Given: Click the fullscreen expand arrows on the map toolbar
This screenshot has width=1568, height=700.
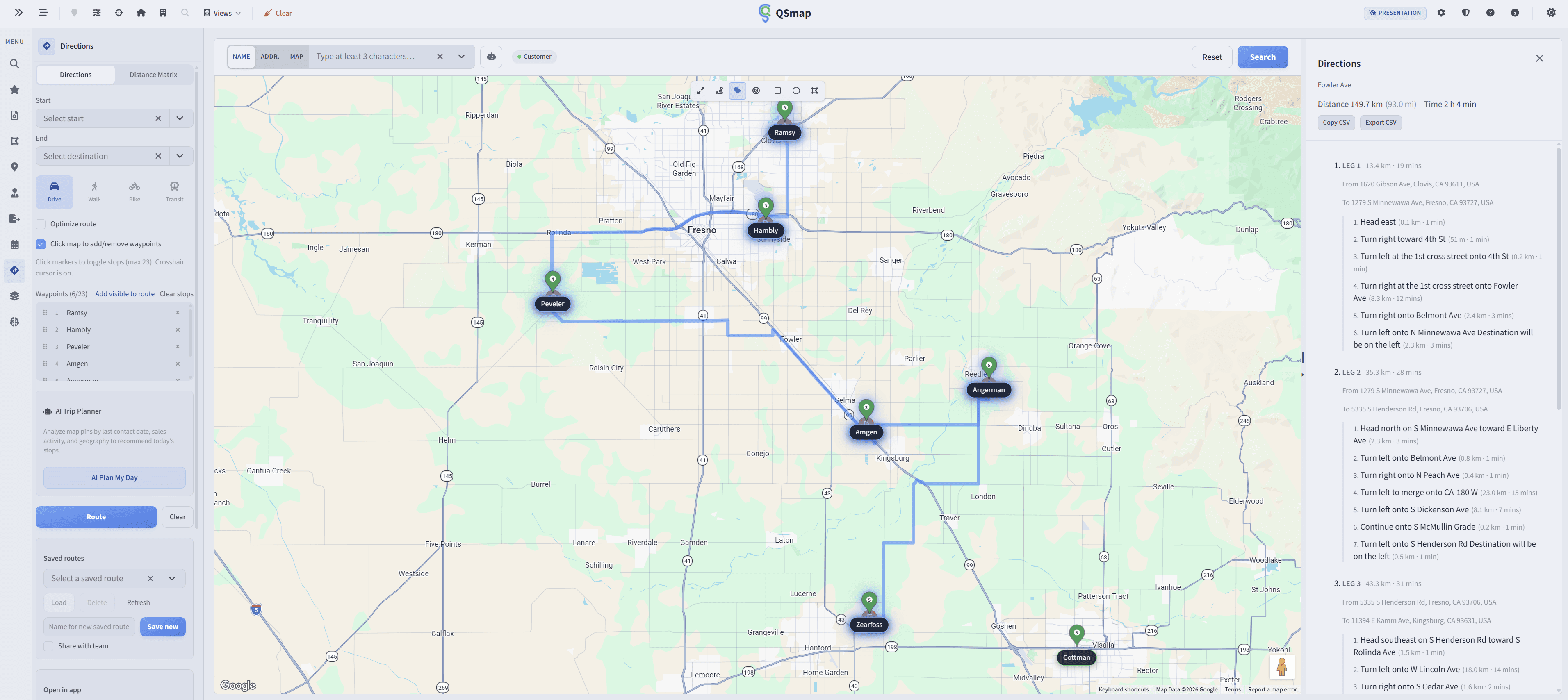Looking at the screenshot, I should click(701, 91).
